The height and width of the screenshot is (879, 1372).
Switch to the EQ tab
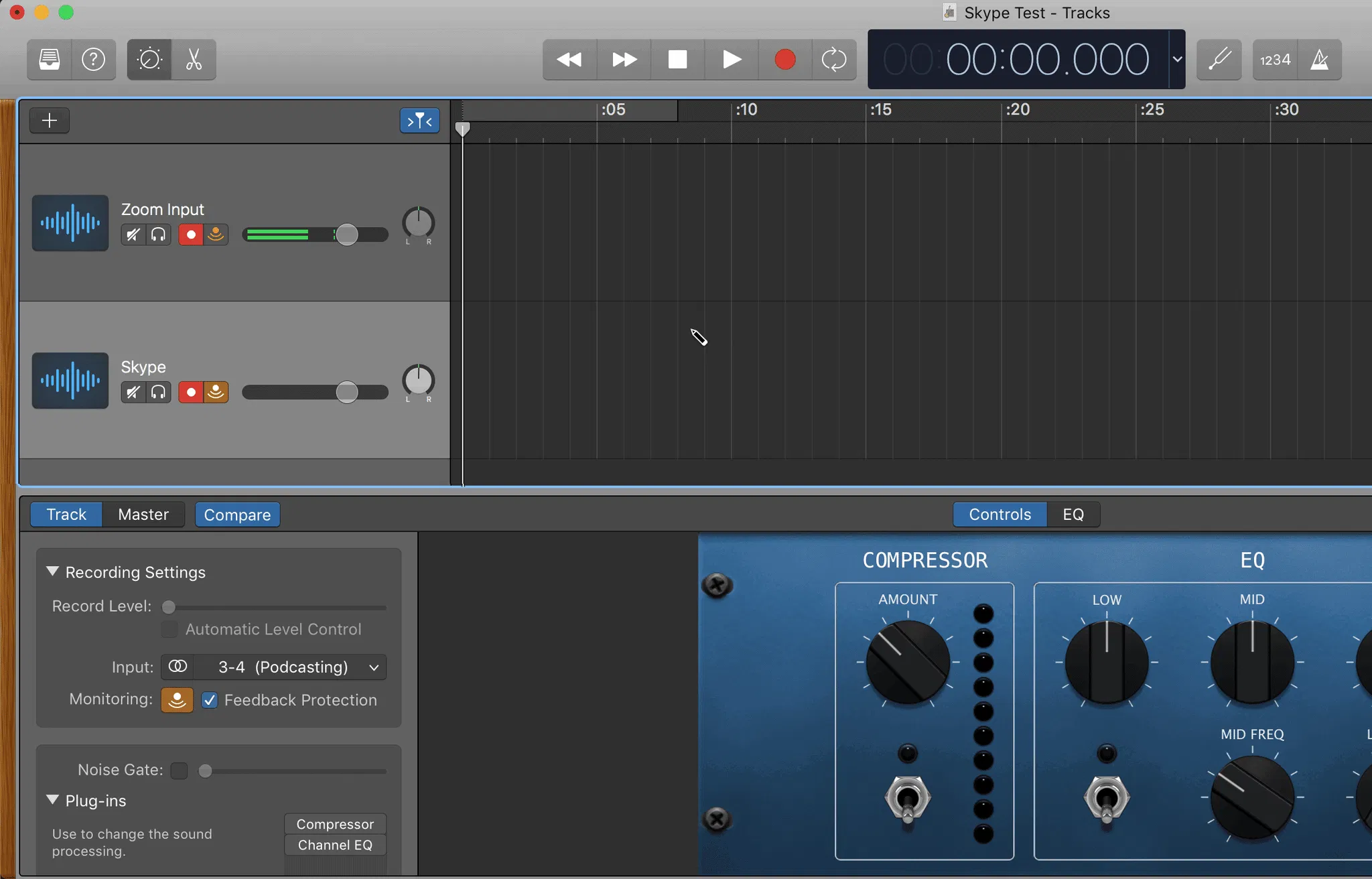(1073, 515)
